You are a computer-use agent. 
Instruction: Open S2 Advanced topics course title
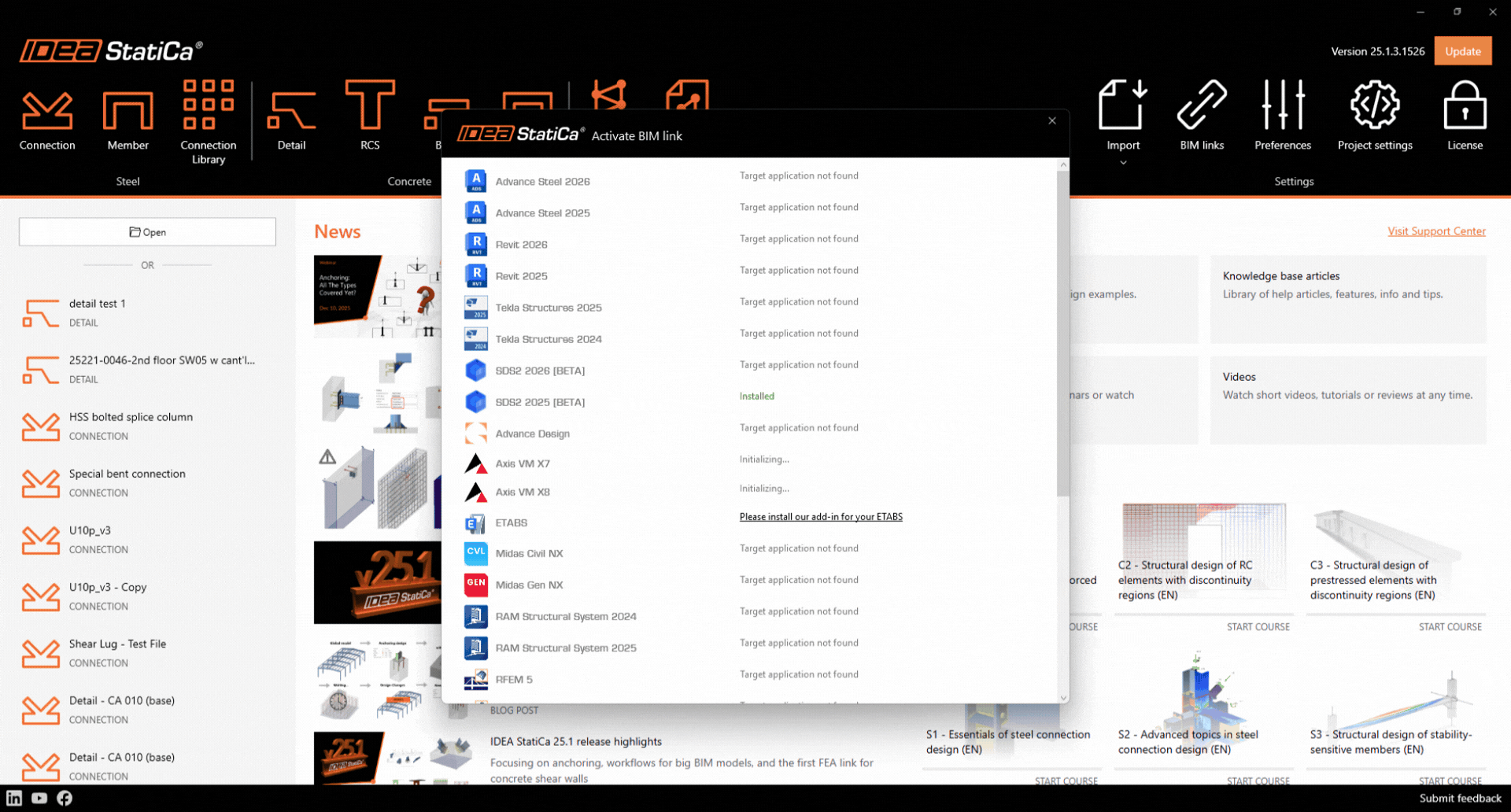point(1188,742)
